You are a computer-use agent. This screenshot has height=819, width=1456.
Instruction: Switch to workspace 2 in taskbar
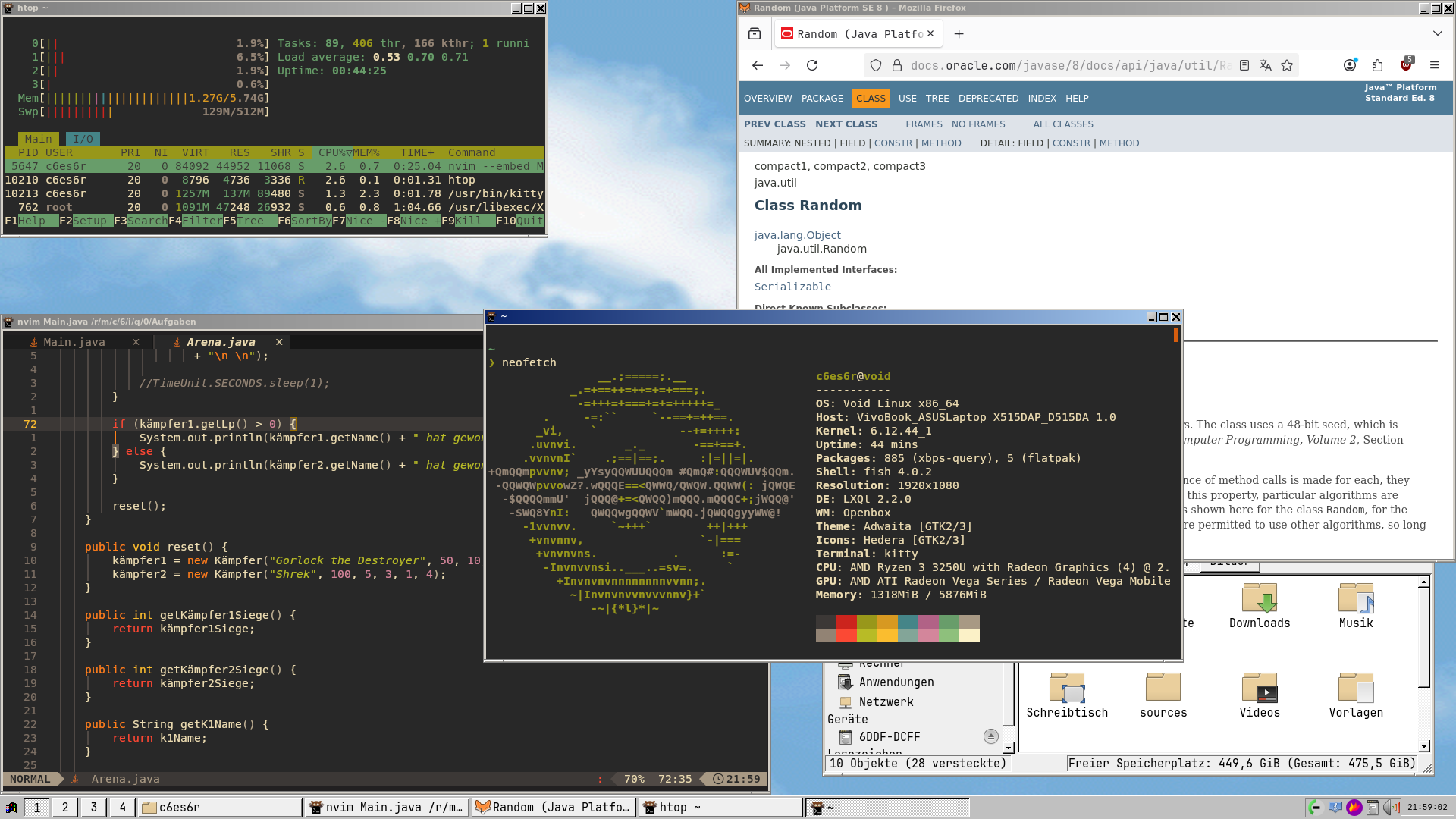(x=65, y=808)
